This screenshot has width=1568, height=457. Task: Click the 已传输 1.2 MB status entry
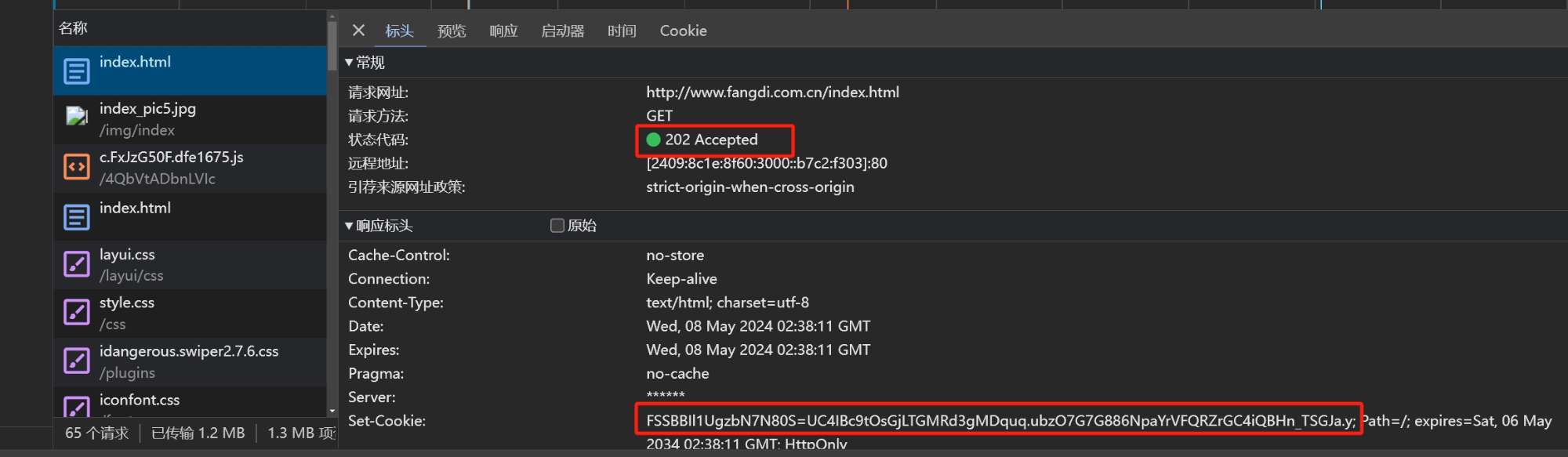tap(198, 433)
